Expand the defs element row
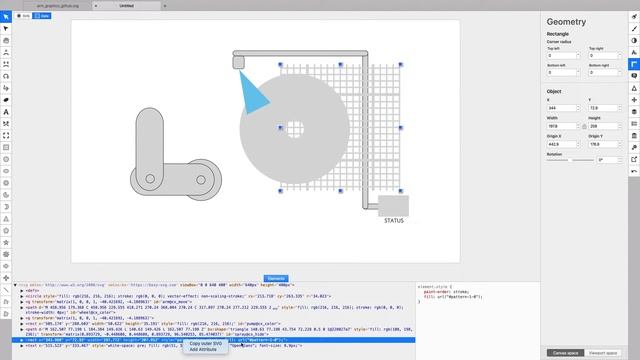This screenshot has width=640, height=360. pyautogui.click(x=22, y=291)
